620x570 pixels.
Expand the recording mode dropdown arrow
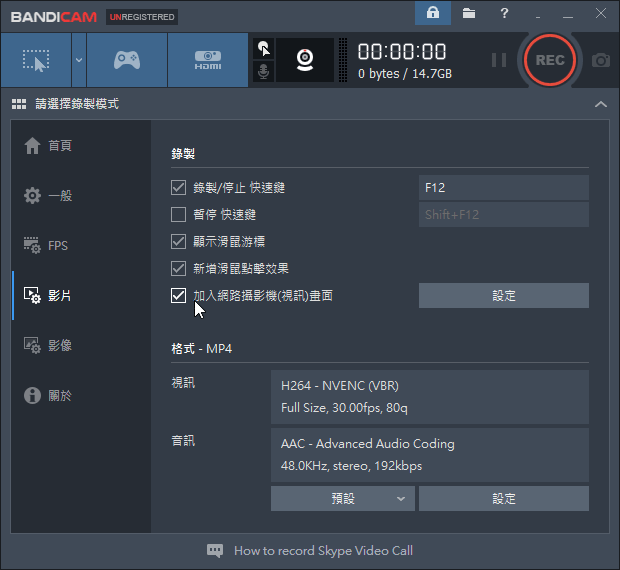(x=78, y=60)
